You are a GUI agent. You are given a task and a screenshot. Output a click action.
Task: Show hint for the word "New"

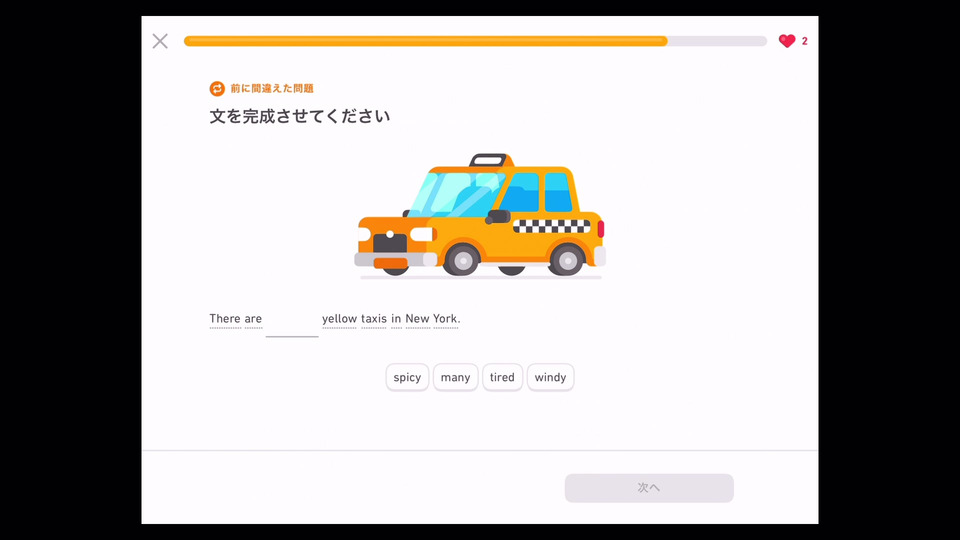pyautogui.click(x=418, y=319)
